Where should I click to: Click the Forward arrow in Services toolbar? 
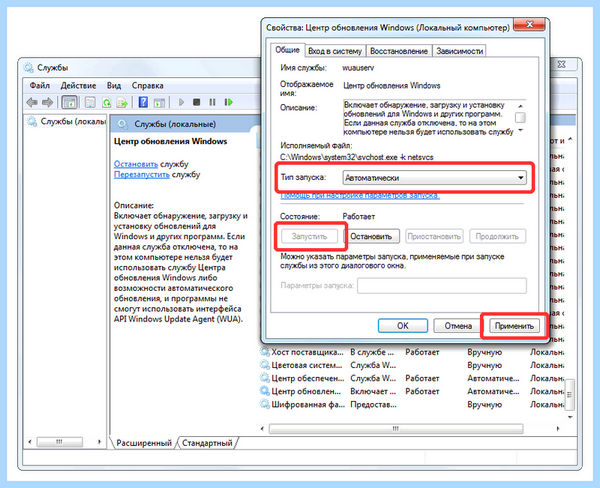47,103
